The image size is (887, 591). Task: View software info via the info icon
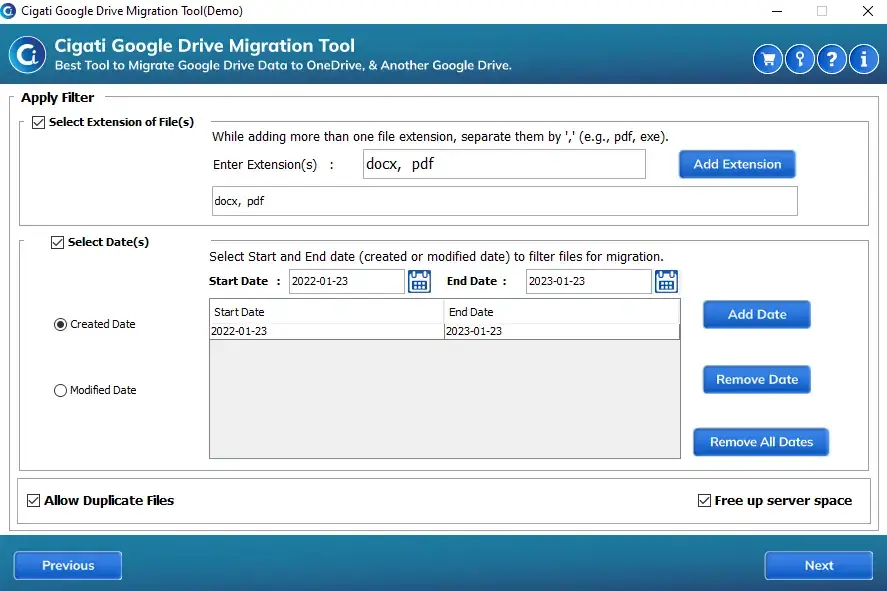(x=863, y=59)
